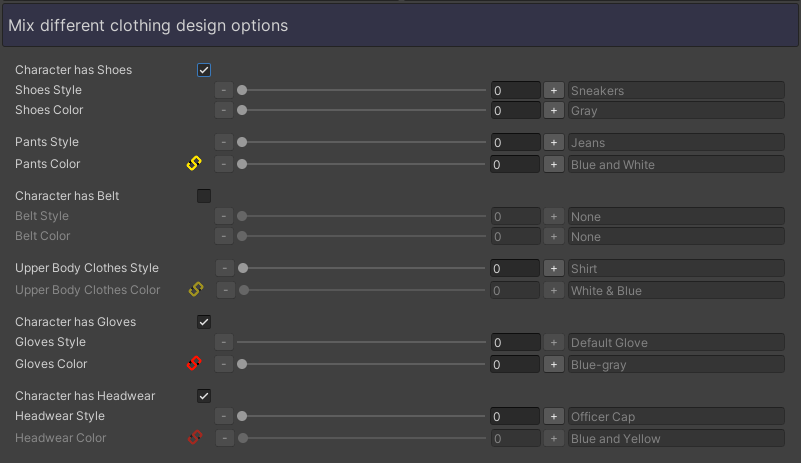Screen dimensions: 801x463
Task: Increase Shoes Style with the plus button
Action: pos(554,90)
